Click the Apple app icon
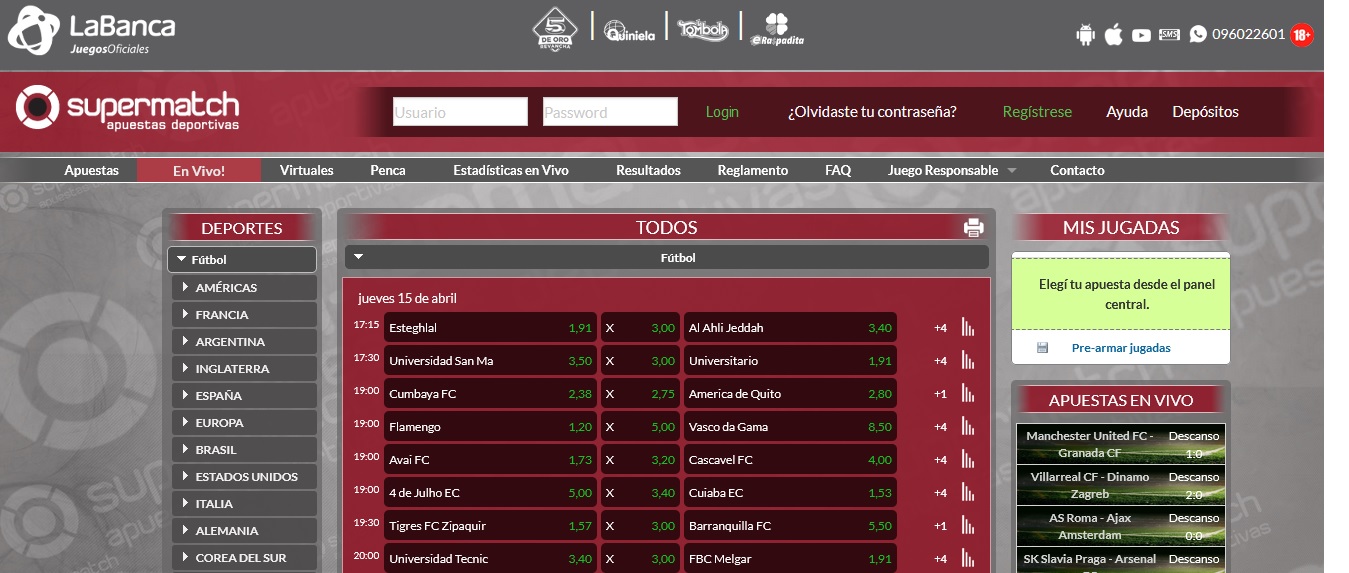Image resolution: width=1349 pixels, height=573 pixels. (x=1113, y=35)
